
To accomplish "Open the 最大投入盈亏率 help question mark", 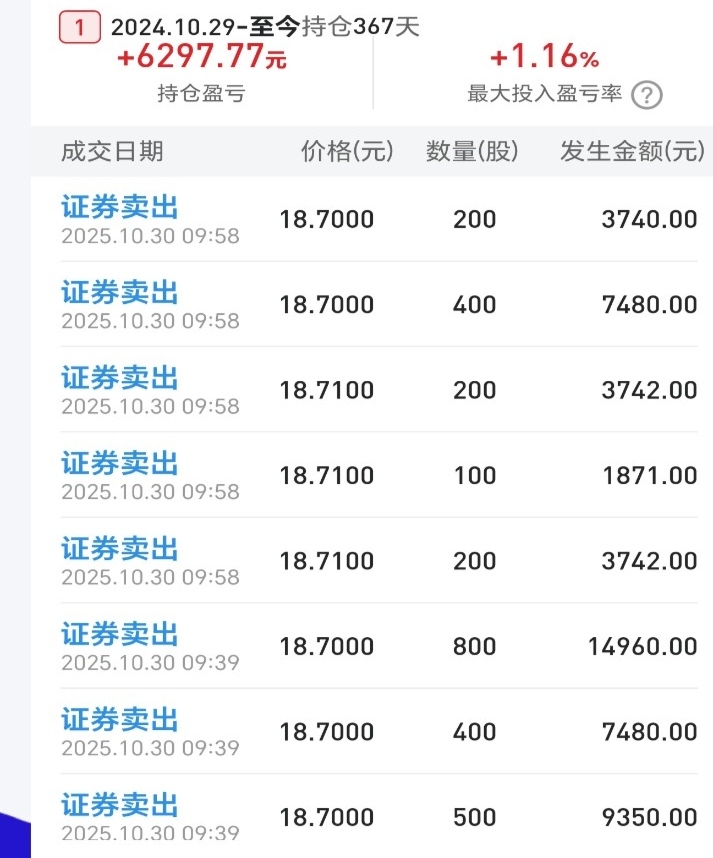I will pyautogui.click(x=648, y=95).
